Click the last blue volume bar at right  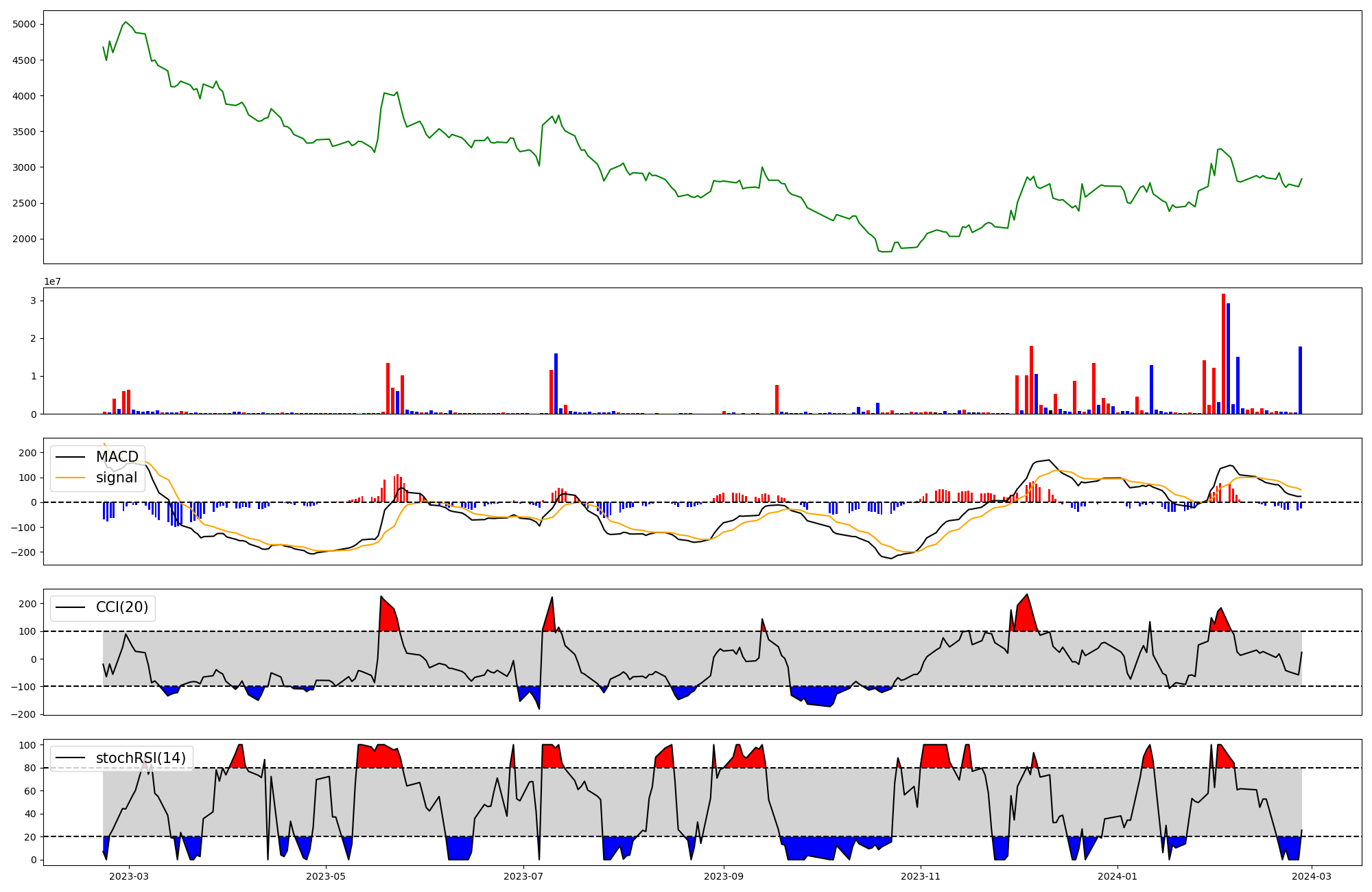[x=1300, y=380]
